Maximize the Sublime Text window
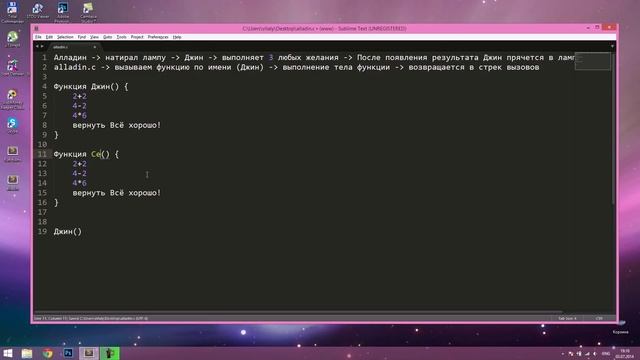 tap(597, 28)
